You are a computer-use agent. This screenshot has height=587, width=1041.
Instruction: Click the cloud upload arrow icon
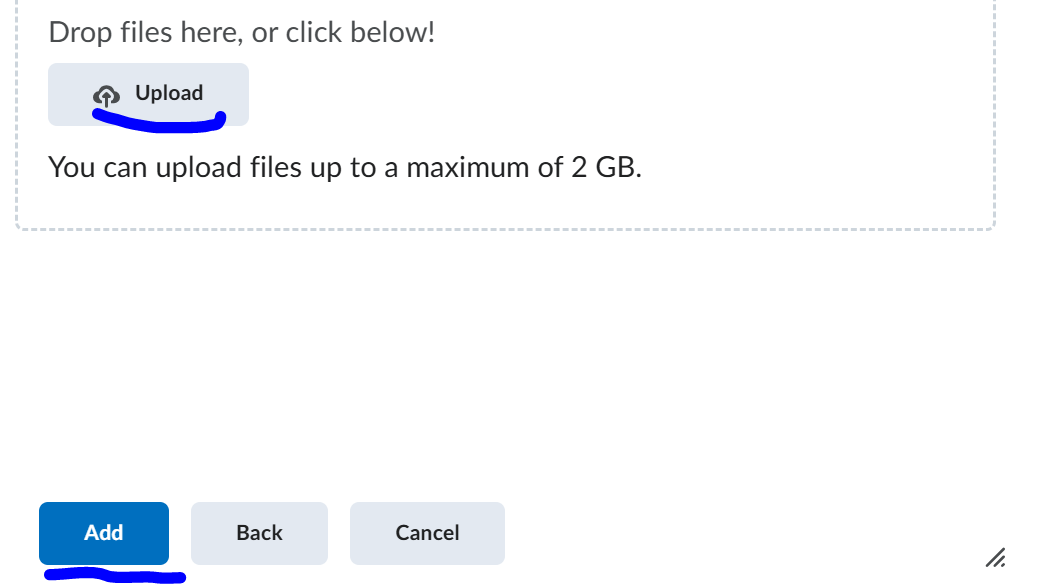coord(106,96)
